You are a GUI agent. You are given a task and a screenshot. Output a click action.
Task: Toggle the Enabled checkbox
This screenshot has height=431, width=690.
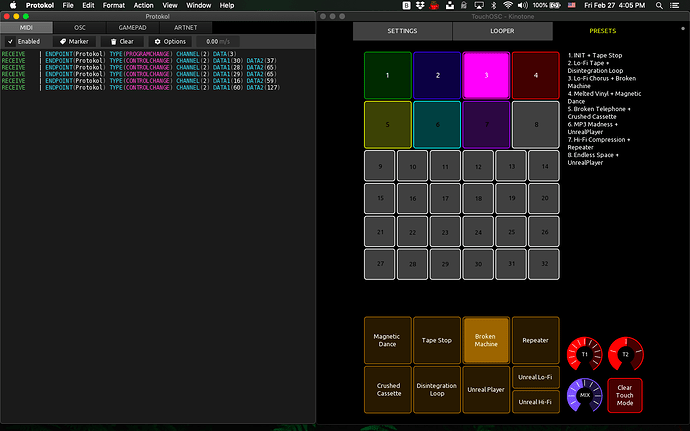[10, 41]
